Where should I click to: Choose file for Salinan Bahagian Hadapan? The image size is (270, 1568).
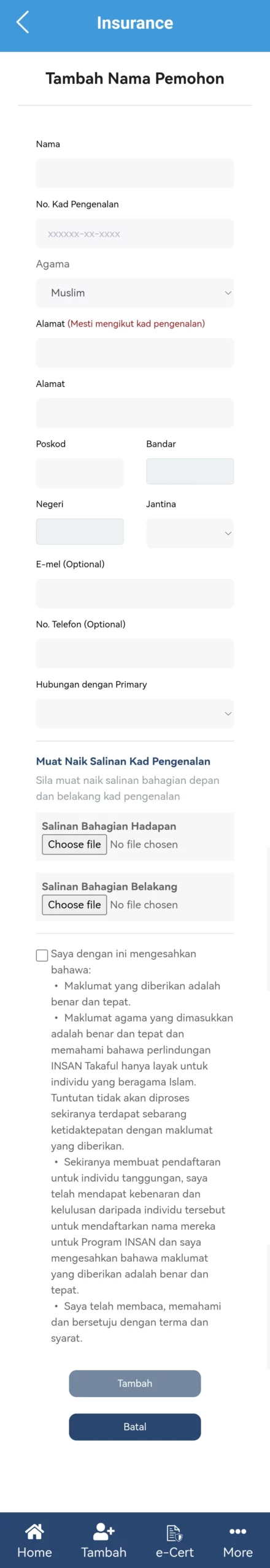point(74,844)
